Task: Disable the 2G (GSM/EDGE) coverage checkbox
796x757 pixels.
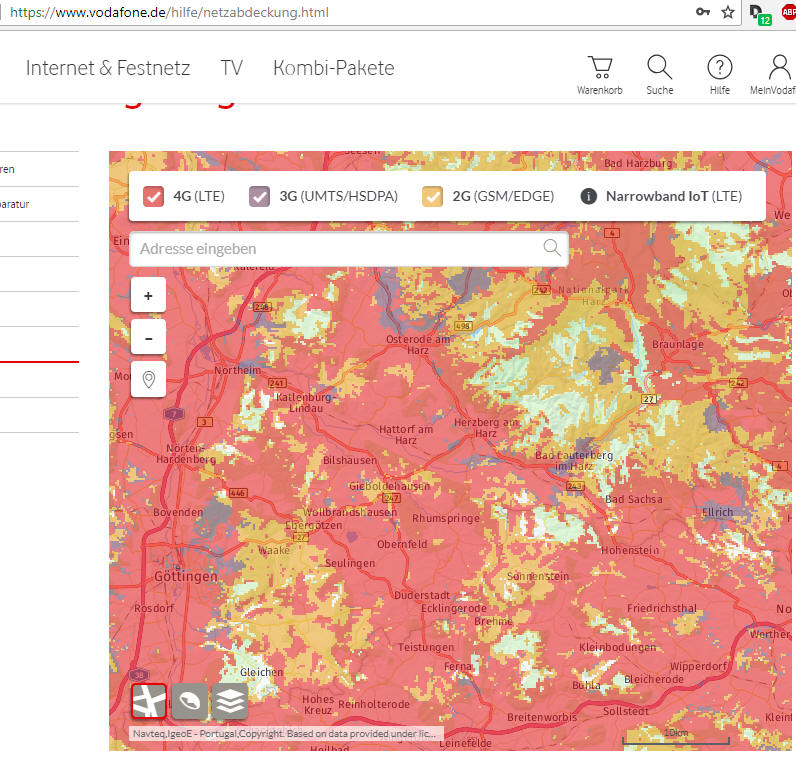Action: click(432, 196)
